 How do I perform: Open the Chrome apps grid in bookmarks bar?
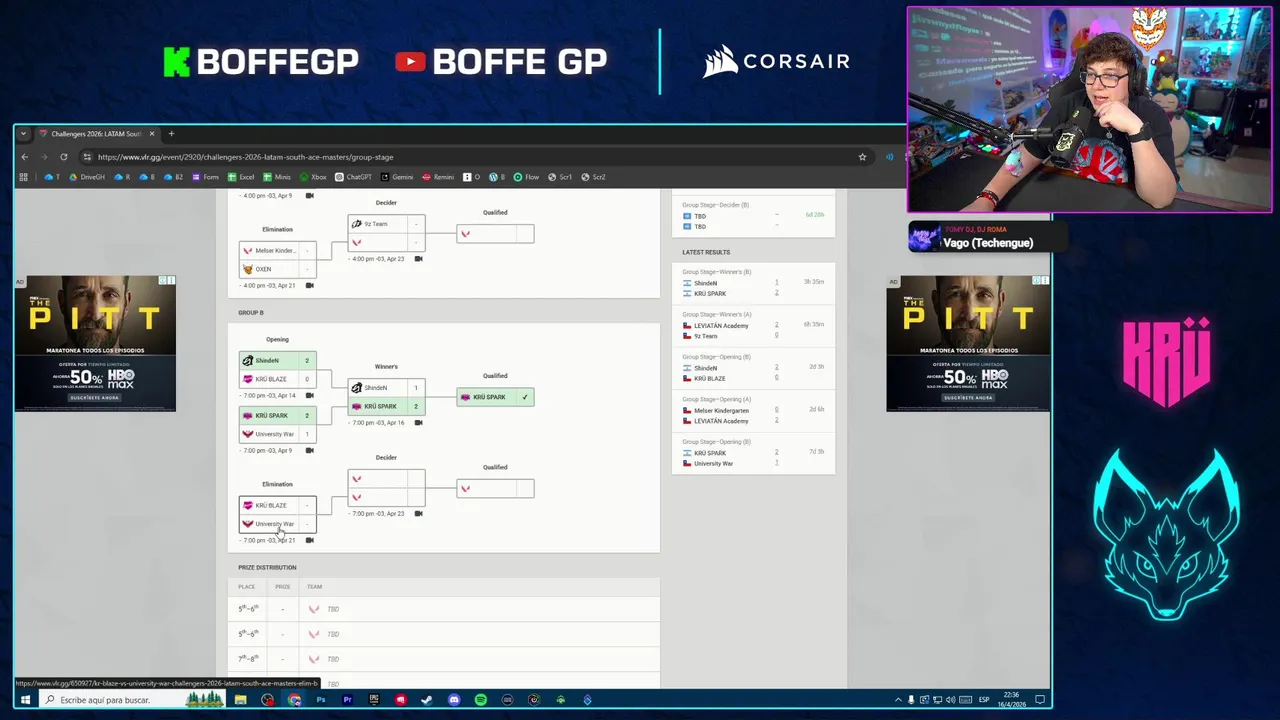pyautogui.click(x=24, y=177)
